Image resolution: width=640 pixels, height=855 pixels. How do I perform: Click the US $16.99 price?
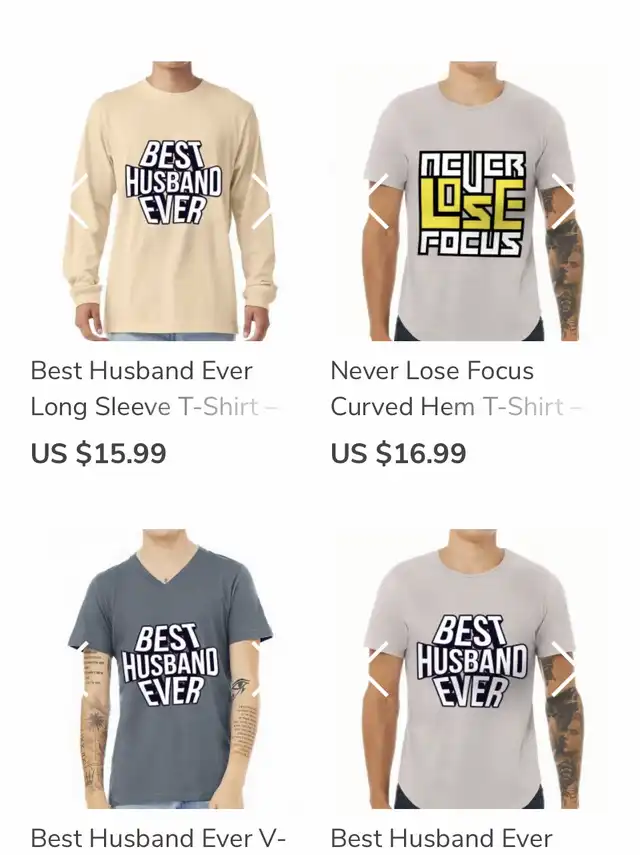coord(399,453)
